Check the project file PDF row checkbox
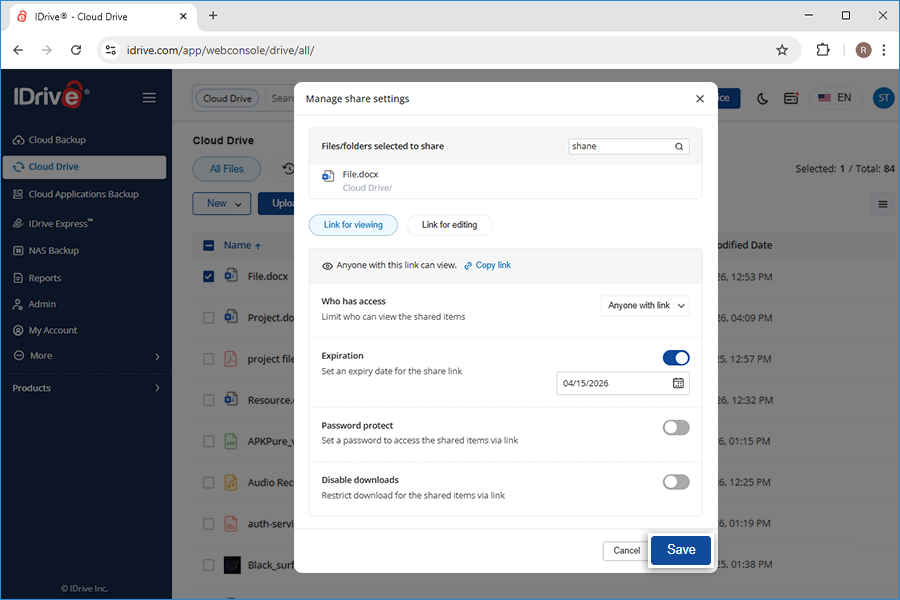This screenshot has width=900, height=600. (x=208, y=359)
